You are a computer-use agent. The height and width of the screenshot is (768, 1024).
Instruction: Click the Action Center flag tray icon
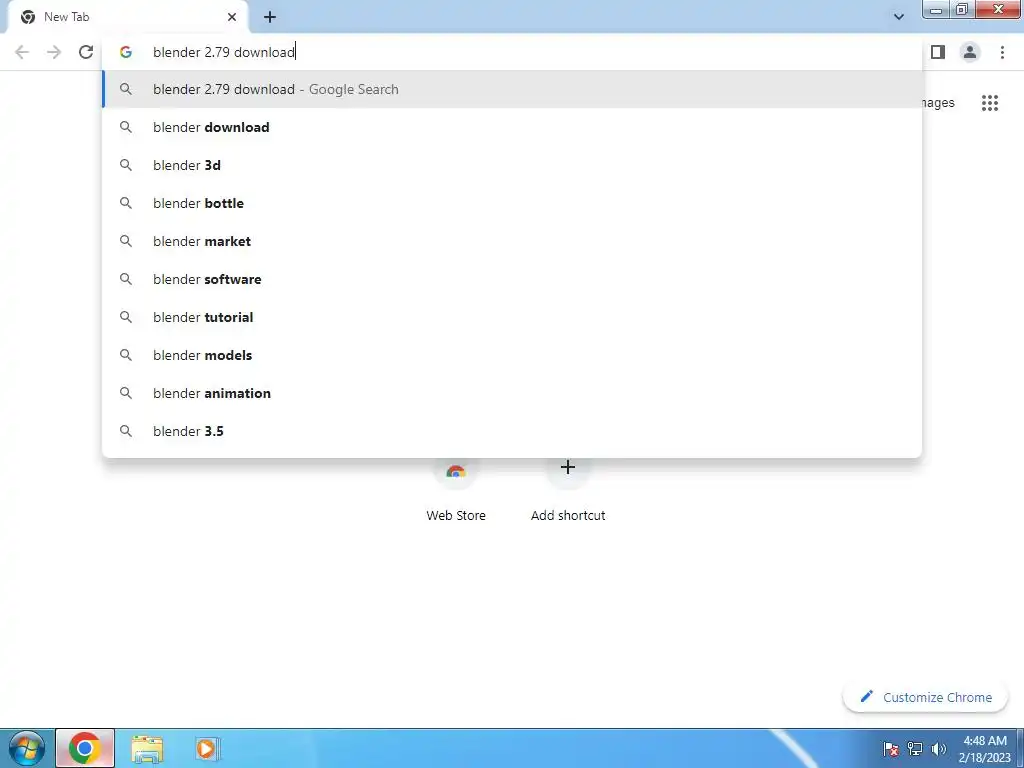tap(891, 749)
